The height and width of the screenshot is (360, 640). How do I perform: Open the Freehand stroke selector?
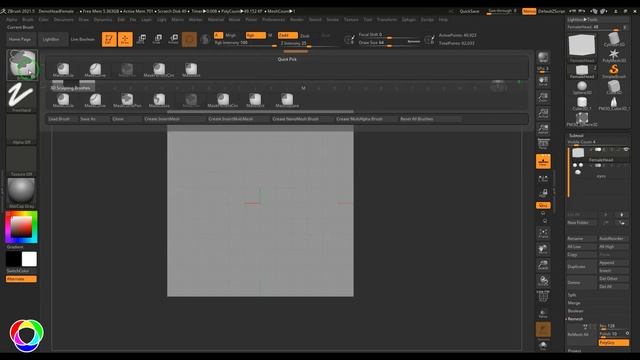point(21,97)
